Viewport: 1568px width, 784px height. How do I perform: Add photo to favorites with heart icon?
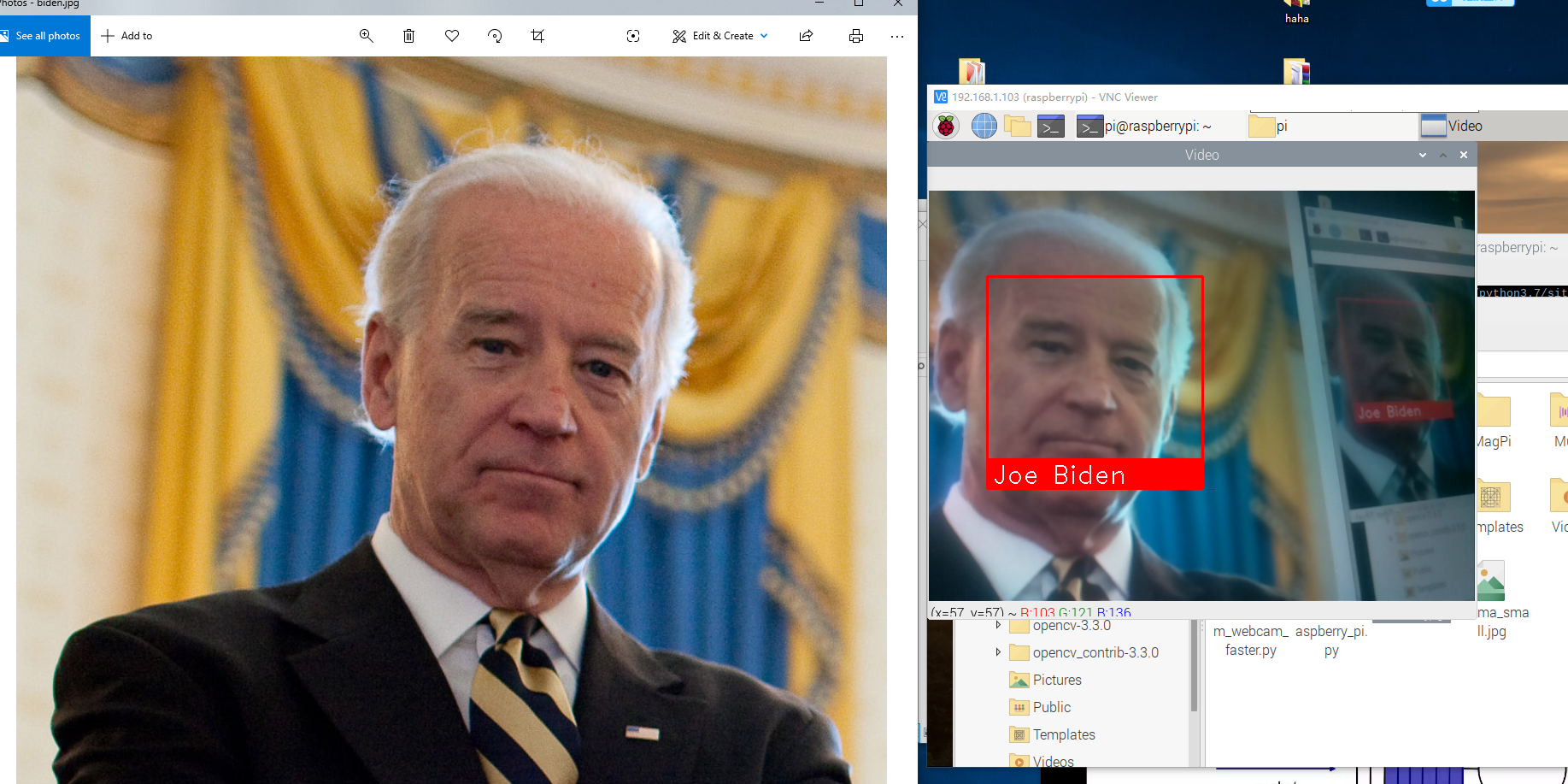pos(452,36)
